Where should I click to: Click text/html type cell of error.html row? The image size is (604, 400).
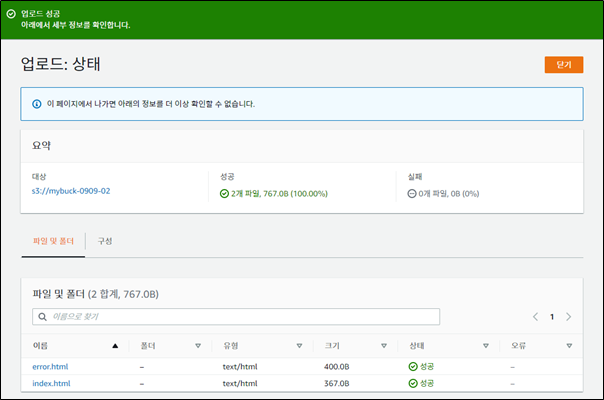240,367
